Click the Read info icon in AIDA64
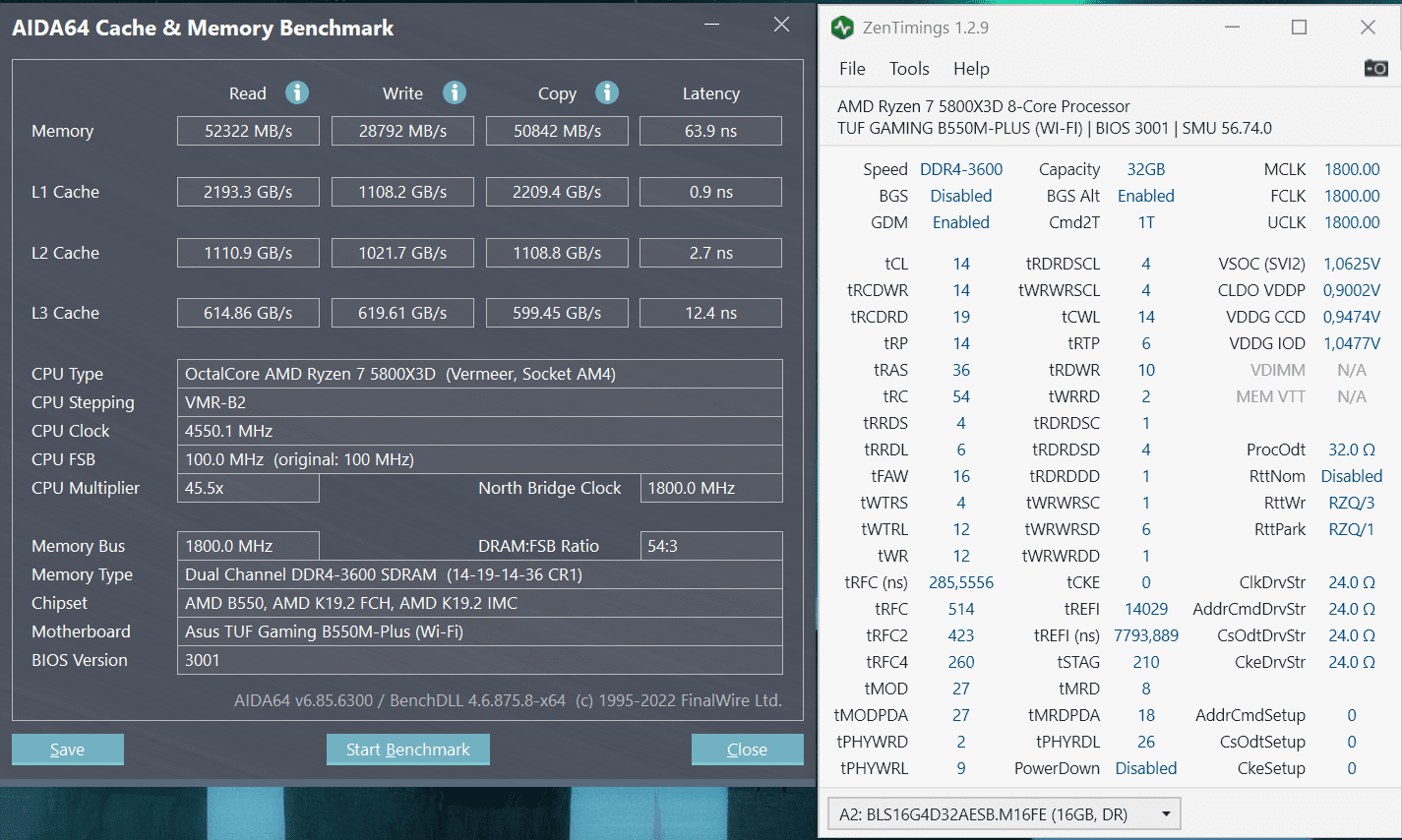This screenshot has height=840, width=1402. 297,92
